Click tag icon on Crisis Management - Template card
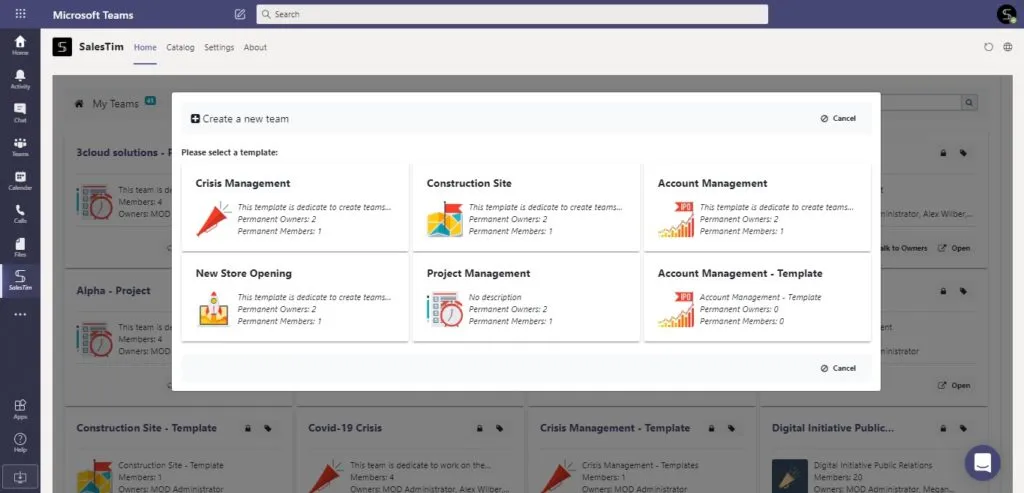The image size is (1024, 493). 731,428
